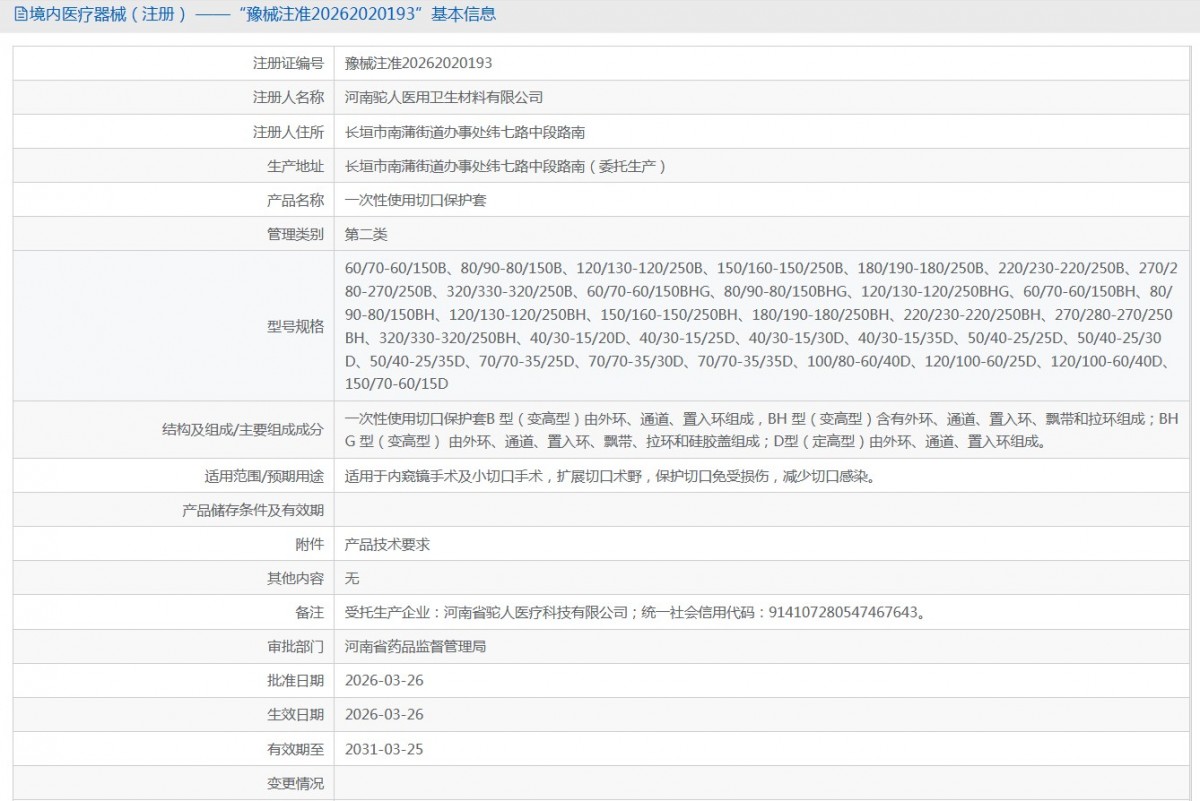Open the 产品技术要求 attachment text

[x=387, y=545]
